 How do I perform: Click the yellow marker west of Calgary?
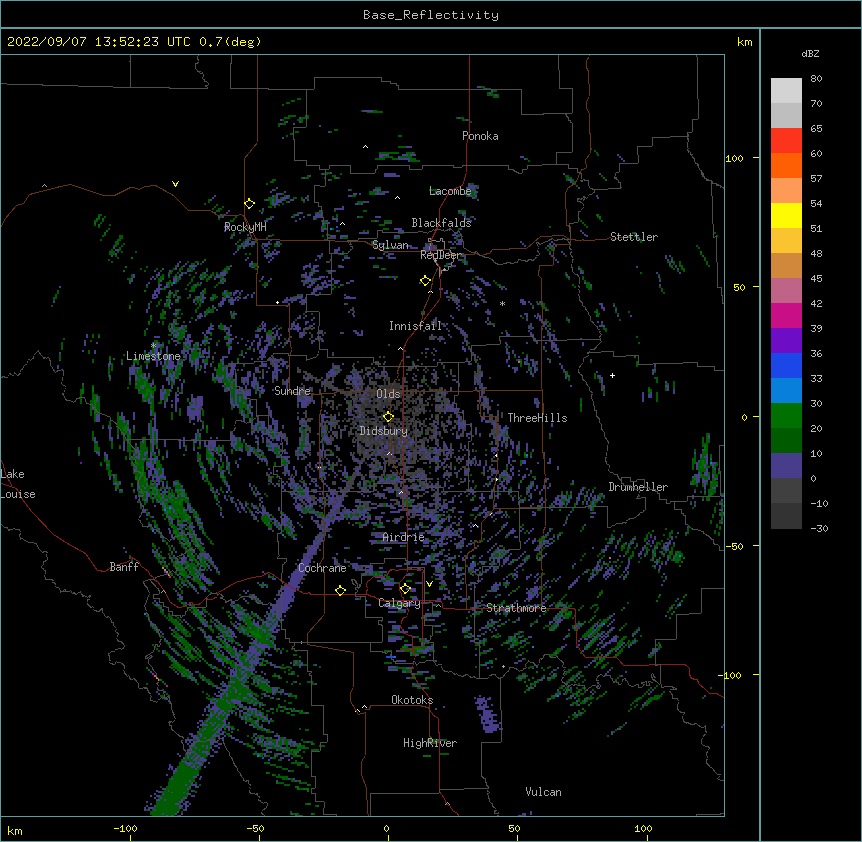340,590
